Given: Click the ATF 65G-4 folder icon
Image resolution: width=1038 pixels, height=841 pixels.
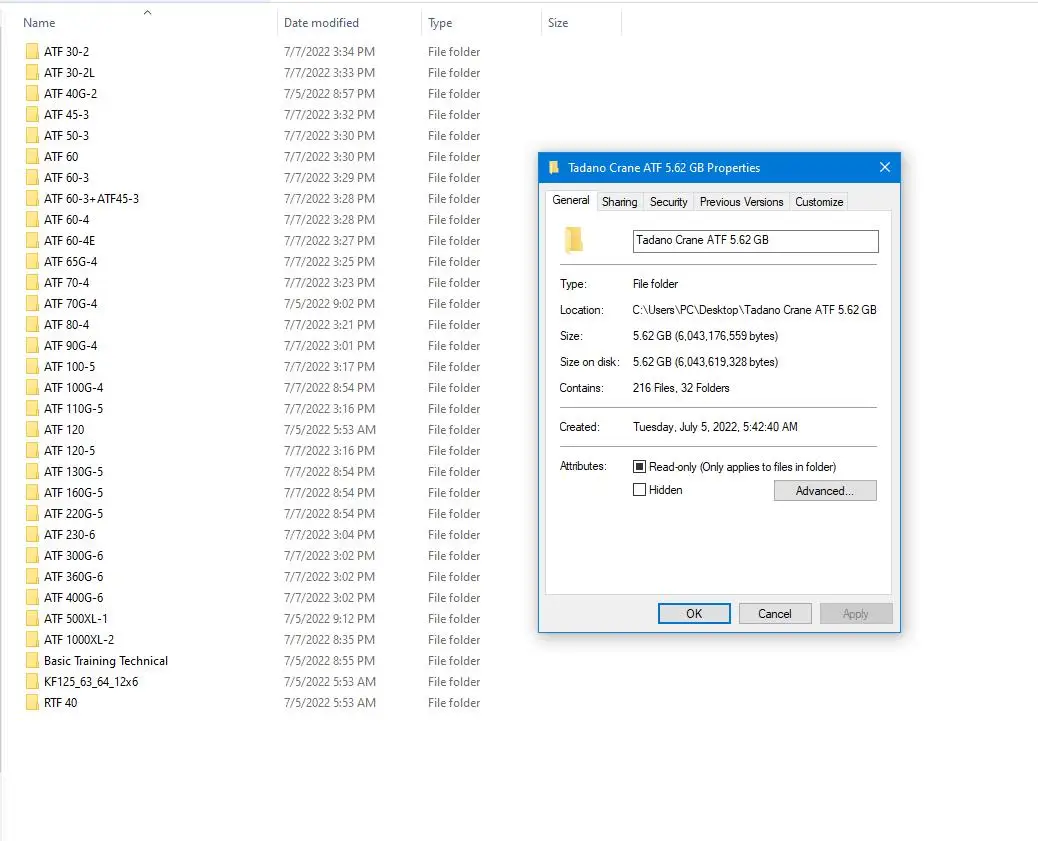Looking at the screenshot, I should point(32,262).
